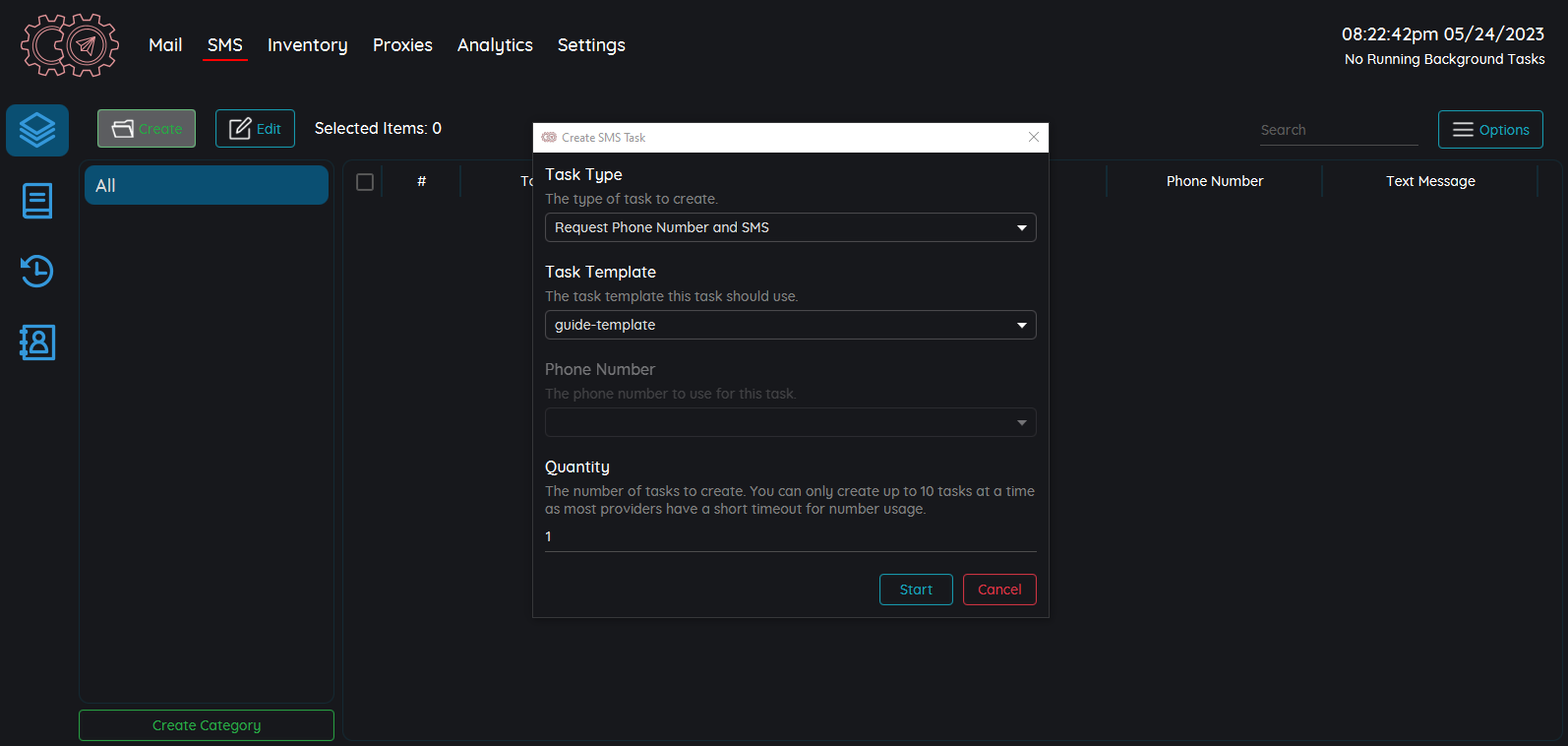Open the history clock sidebar icon

coord(37,272)
